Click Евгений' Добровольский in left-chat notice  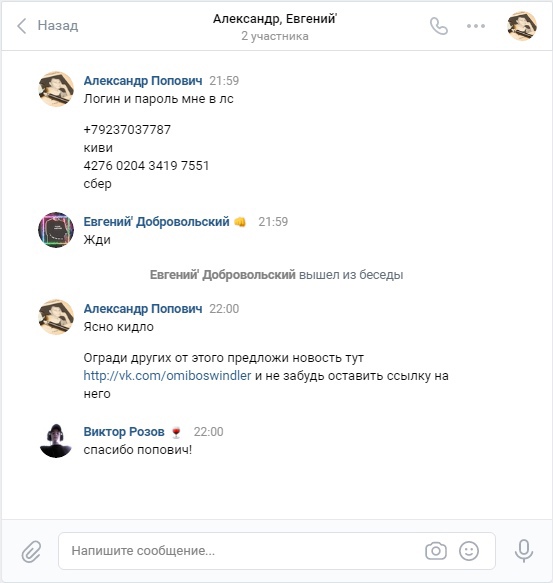222,275
